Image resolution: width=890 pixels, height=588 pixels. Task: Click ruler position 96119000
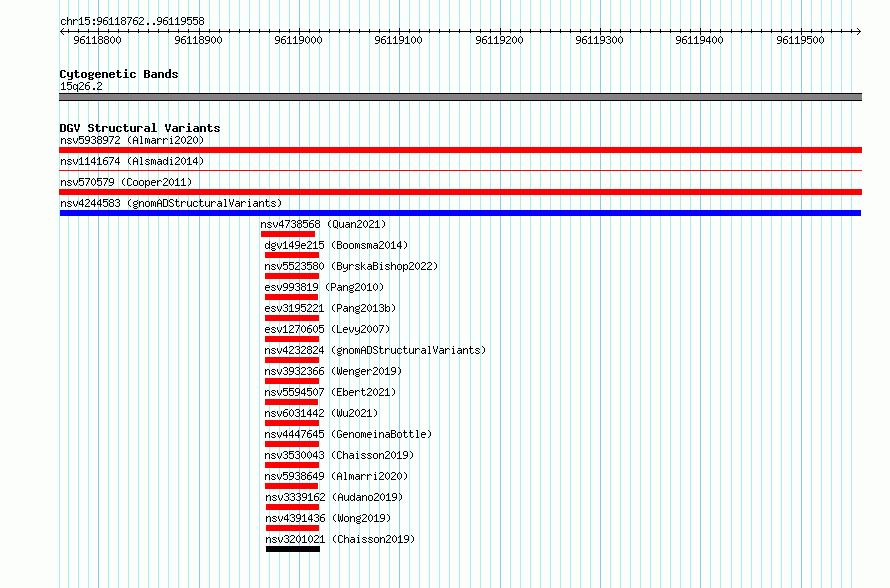299,40
